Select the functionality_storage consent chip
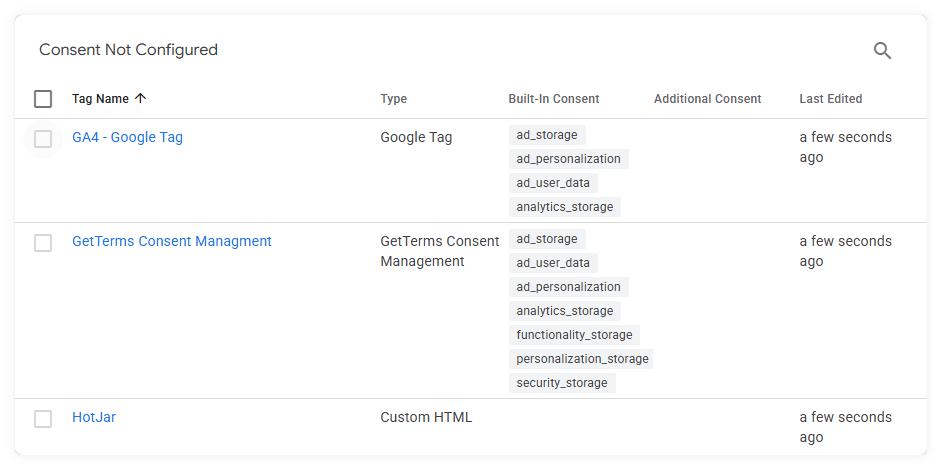 (x=574, y=335)
